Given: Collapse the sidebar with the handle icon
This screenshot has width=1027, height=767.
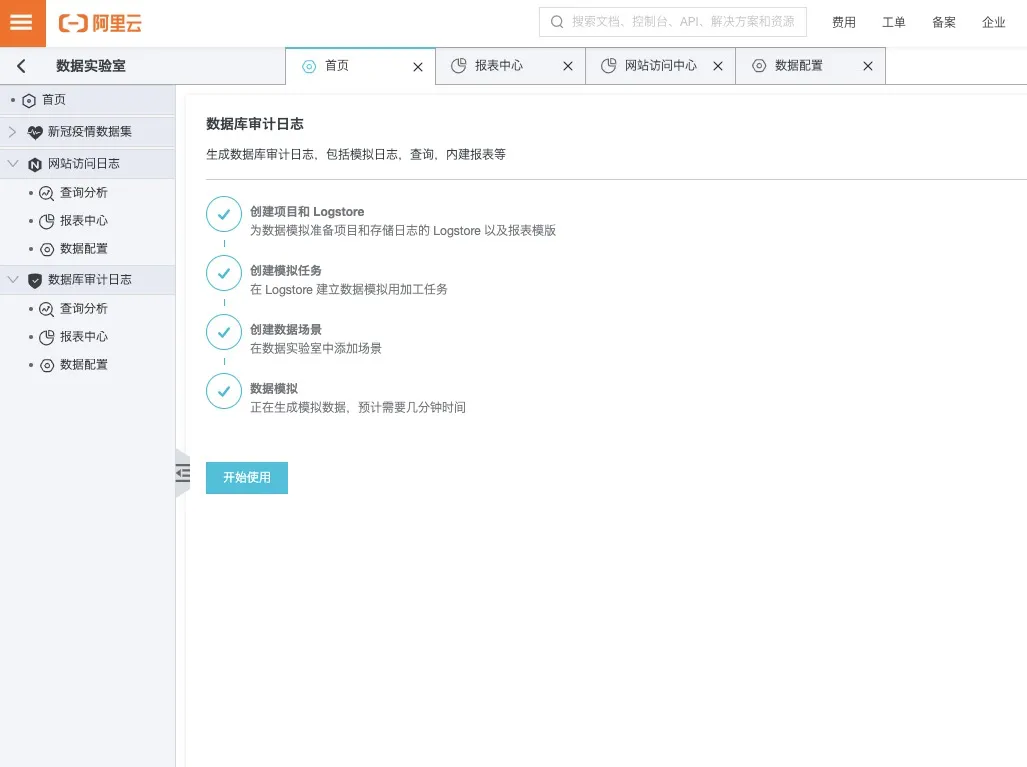Looking at the screenshot, I should (183, 473).
